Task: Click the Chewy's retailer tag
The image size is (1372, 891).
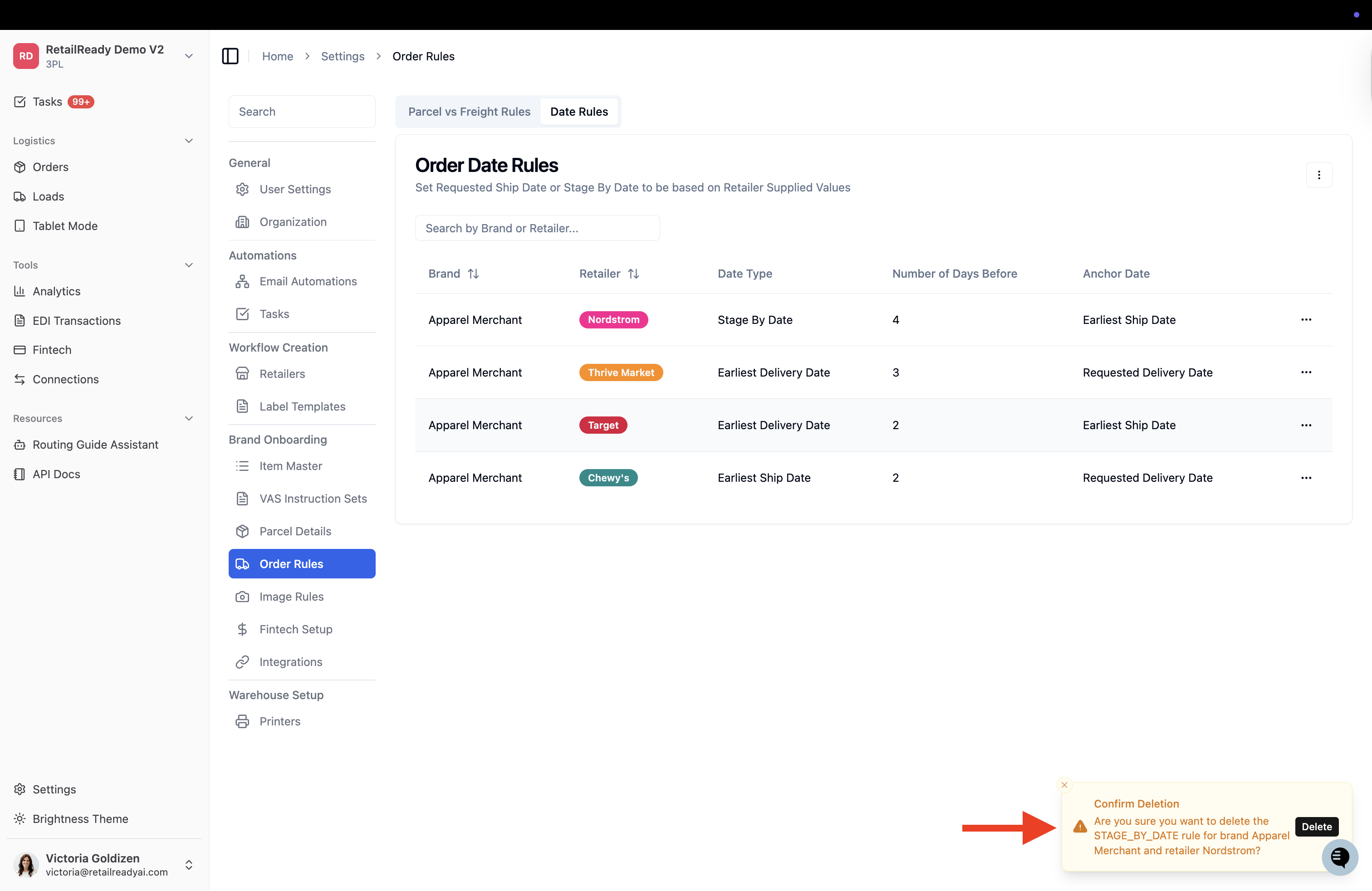Action: pos(608,478)
